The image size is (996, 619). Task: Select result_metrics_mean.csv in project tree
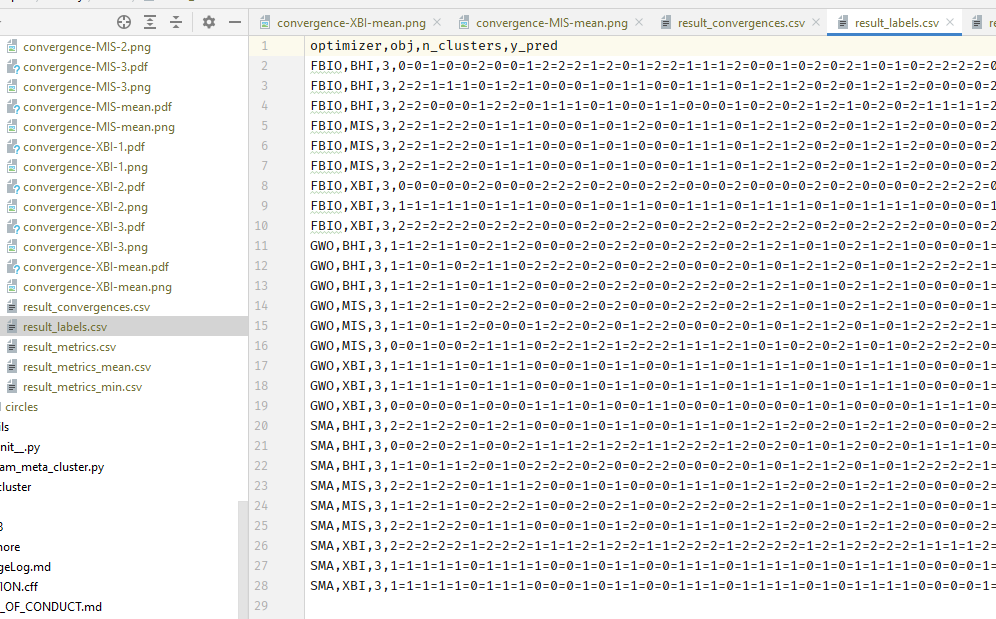click(x=87, y=367)
